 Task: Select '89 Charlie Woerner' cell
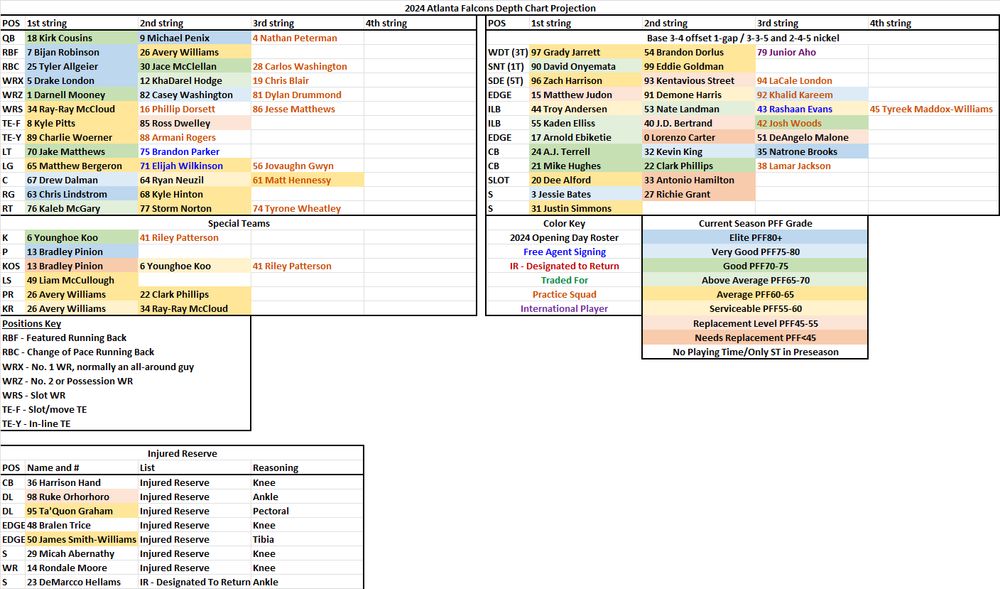pos(82,138)
